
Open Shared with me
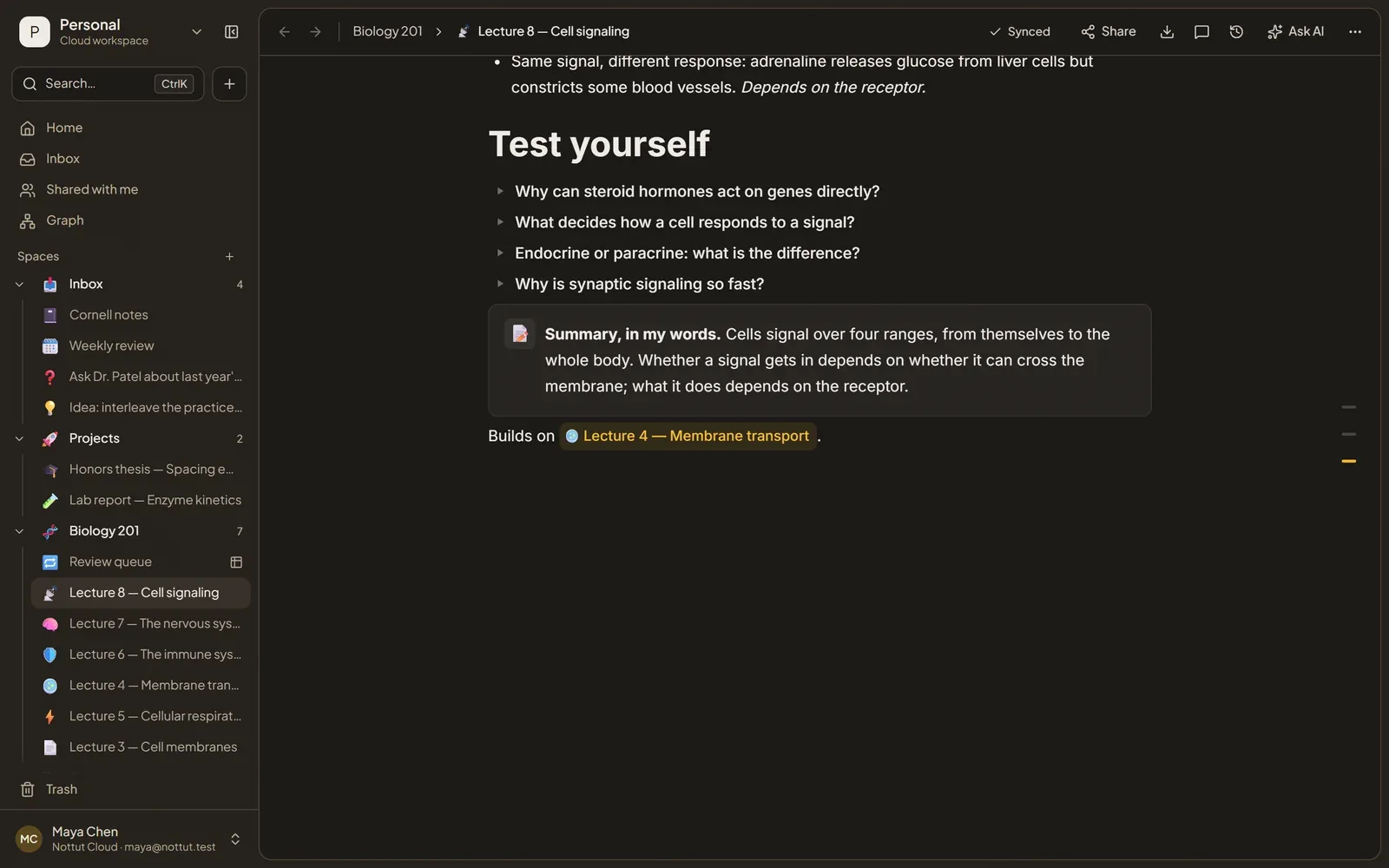(x=129, y=190)
